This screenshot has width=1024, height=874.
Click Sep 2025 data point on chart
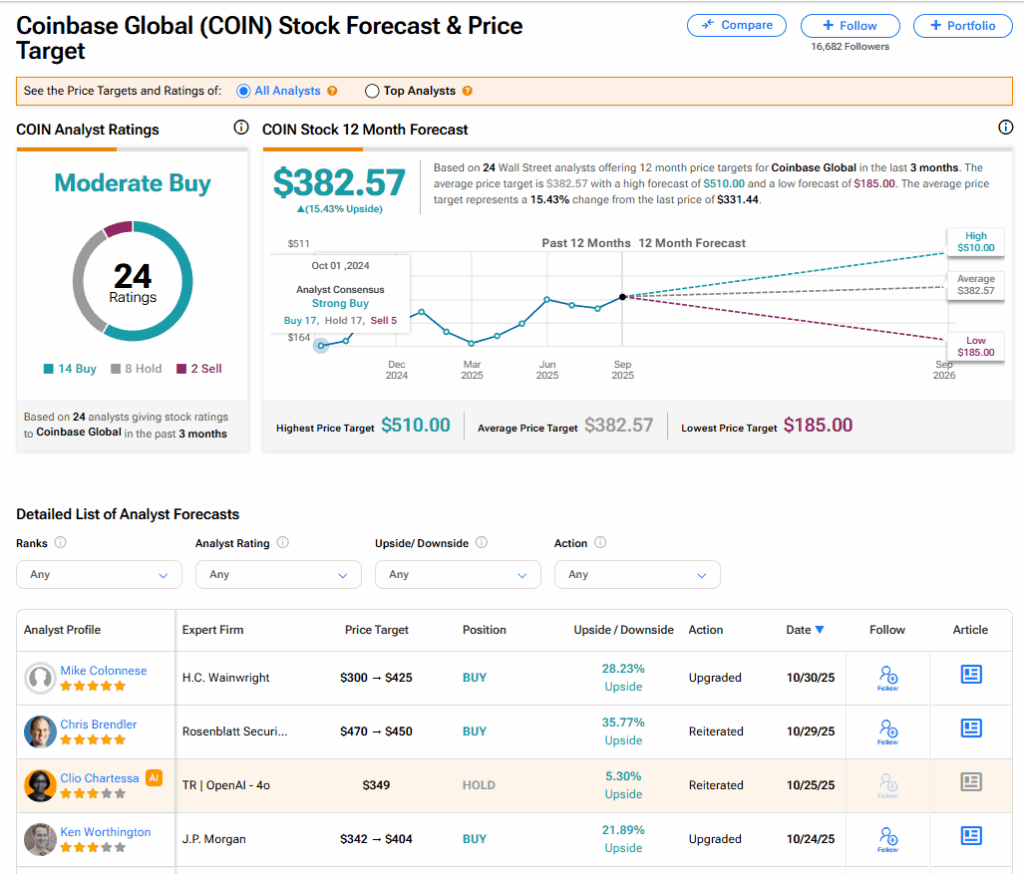click(x=623, y=297)
